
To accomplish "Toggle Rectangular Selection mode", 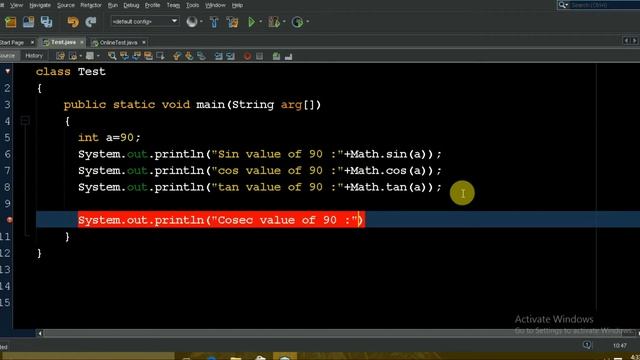I will 160,56.
